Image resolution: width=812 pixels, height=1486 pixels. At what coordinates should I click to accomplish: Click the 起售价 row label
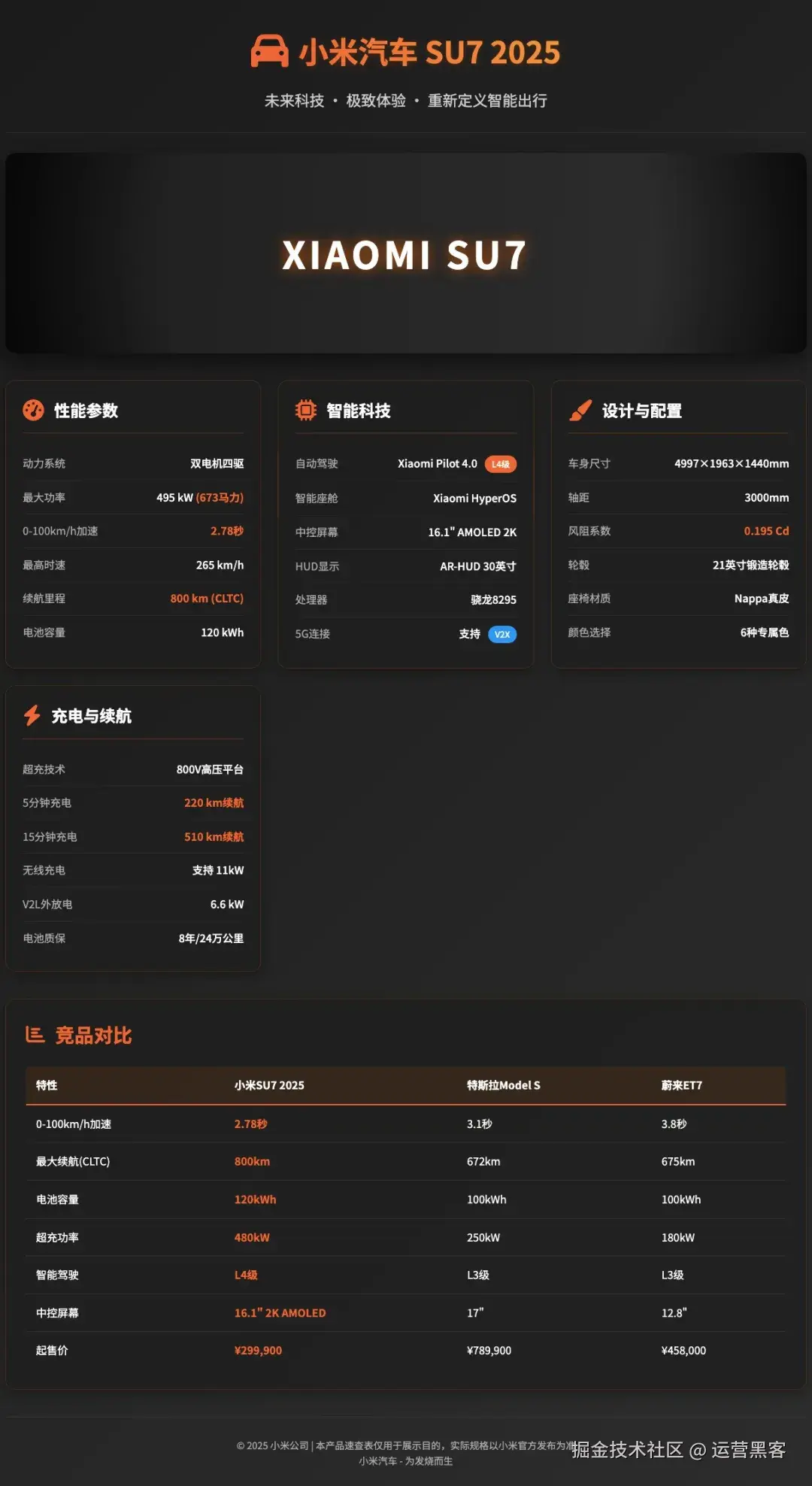(52, 1351)
